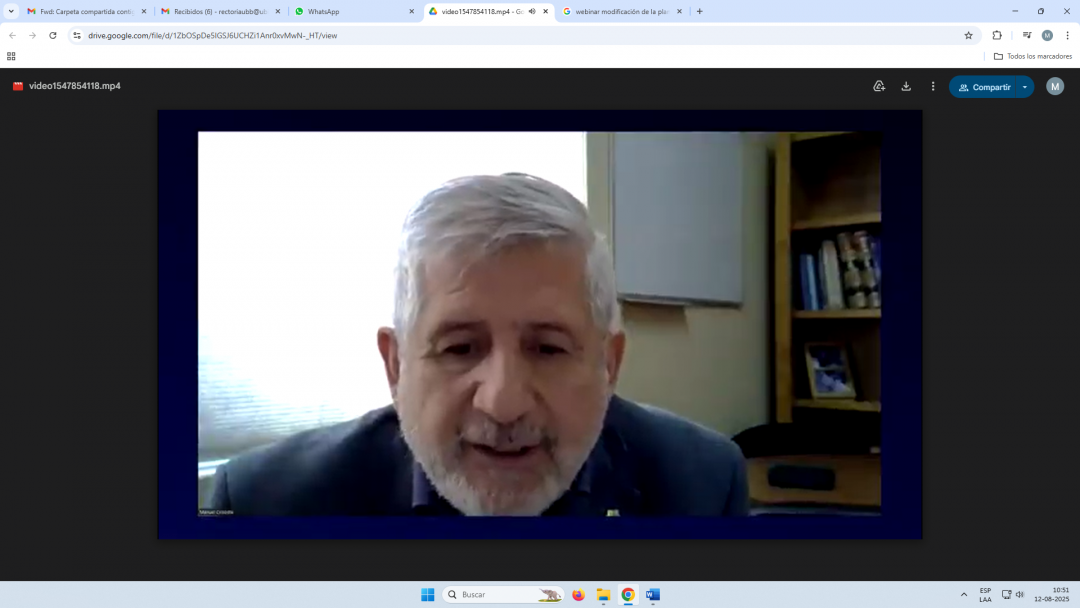This screenshot has height=608, width=1080.
Task: Bookmark this page with the star icon
Action: [x=968, y=35]
